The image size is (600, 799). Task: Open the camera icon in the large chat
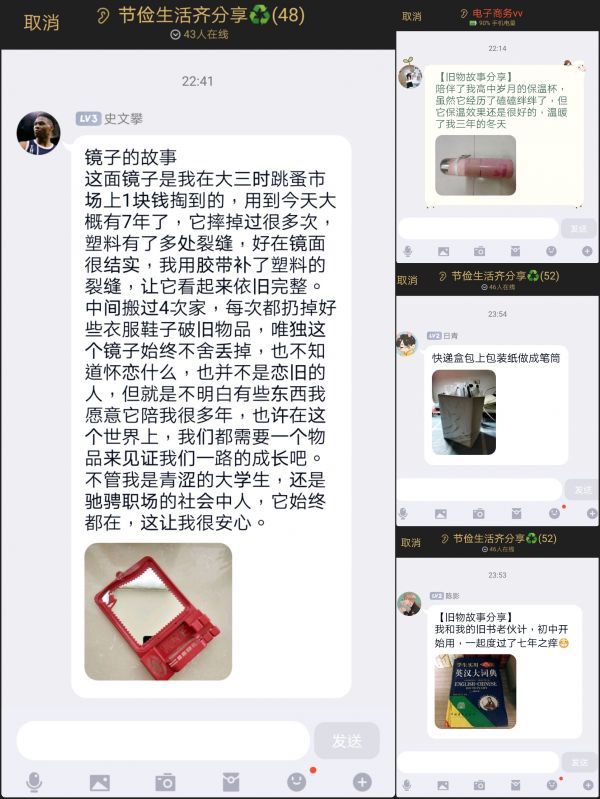click(x=165, y=782)
